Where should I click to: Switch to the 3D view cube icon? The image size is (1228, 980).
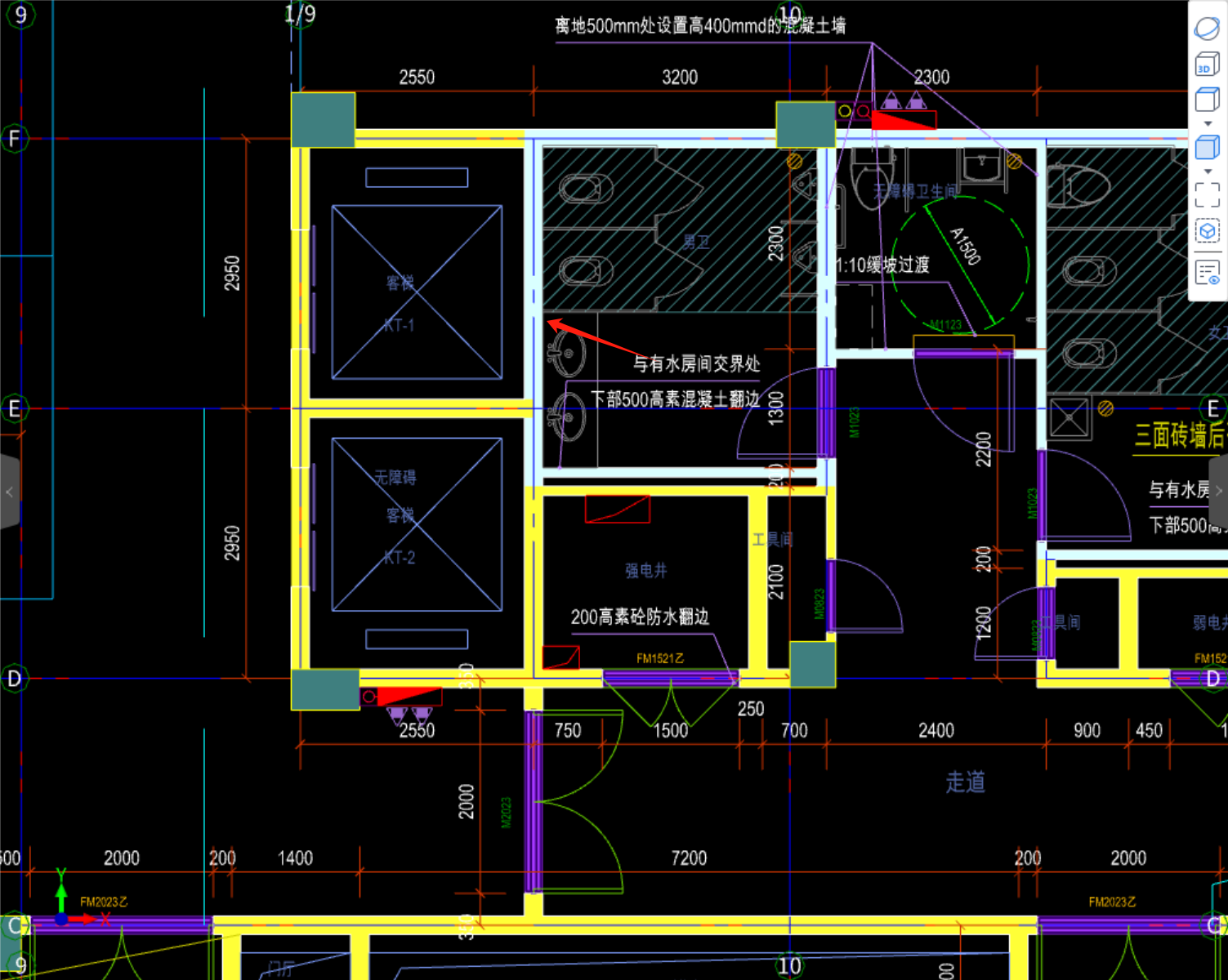1207,65
